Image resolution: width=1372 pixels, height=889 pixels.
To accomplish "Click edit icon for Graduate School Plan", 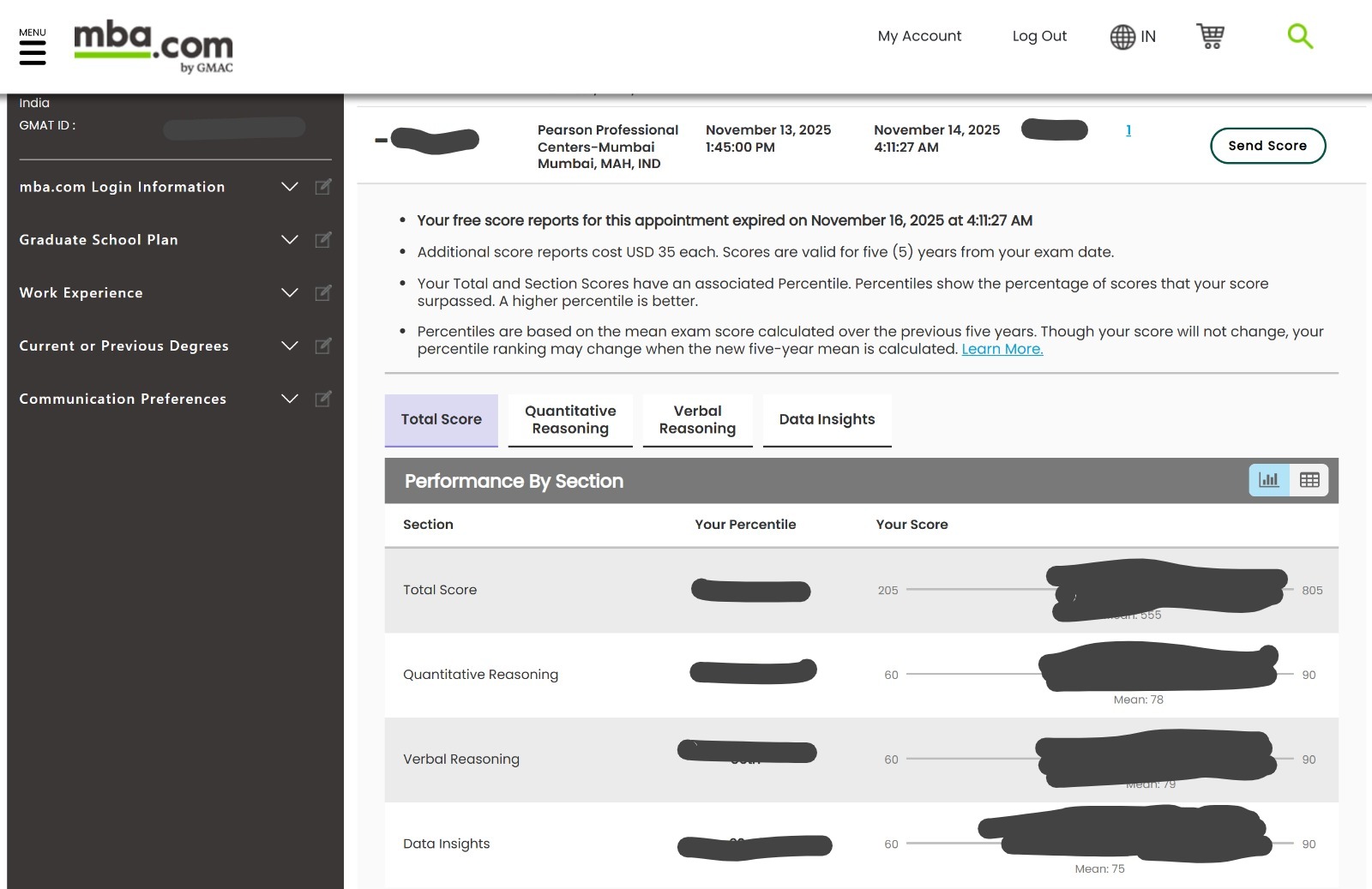I will click(x=323, y=240).
